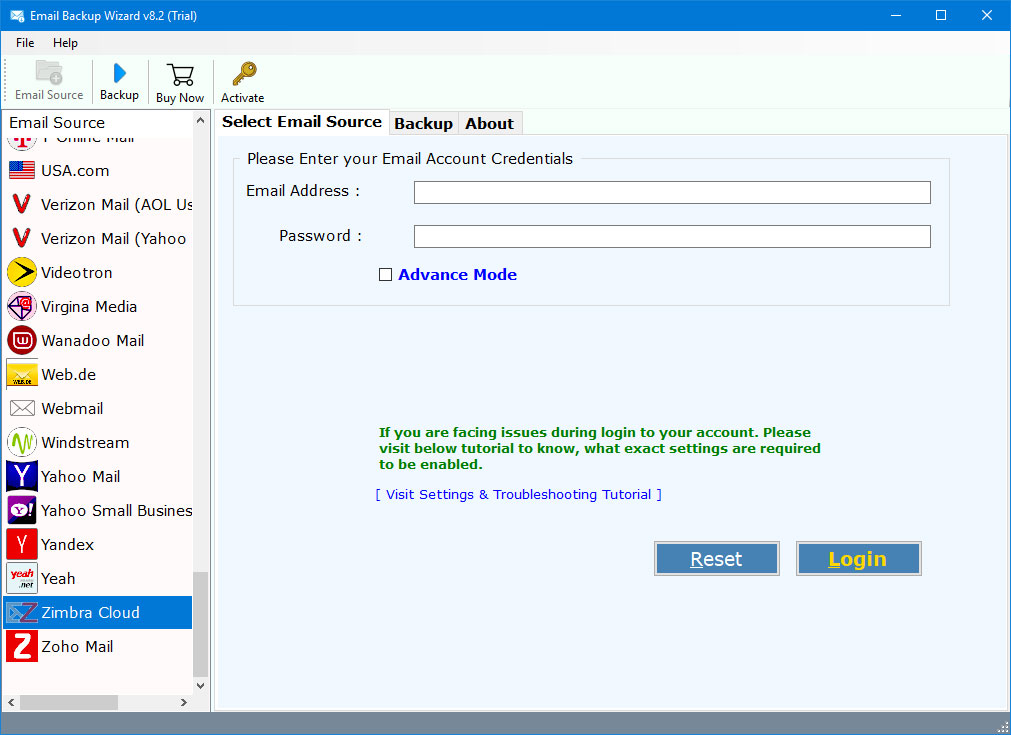This screenshot has height=735, width=1011.
Task: Click the horizontal scroll right arrow
Action: pyautogui.click(x=184, y=702)
